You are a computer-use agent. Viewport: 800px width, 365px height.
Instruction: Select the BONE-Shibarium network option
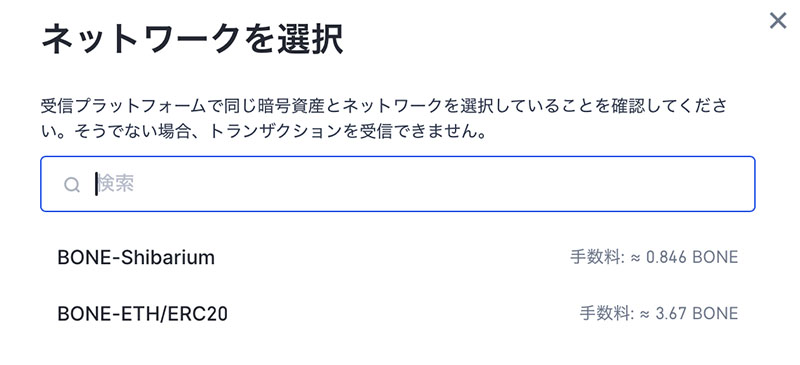coord(397,257)
